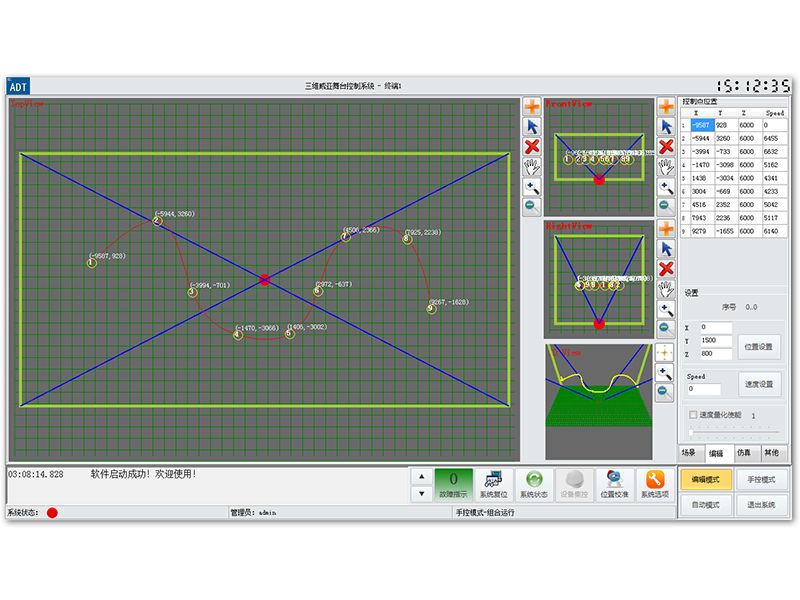Click the 系统复位 system reset icon
800x600 pixels.
tap(493, 482)
